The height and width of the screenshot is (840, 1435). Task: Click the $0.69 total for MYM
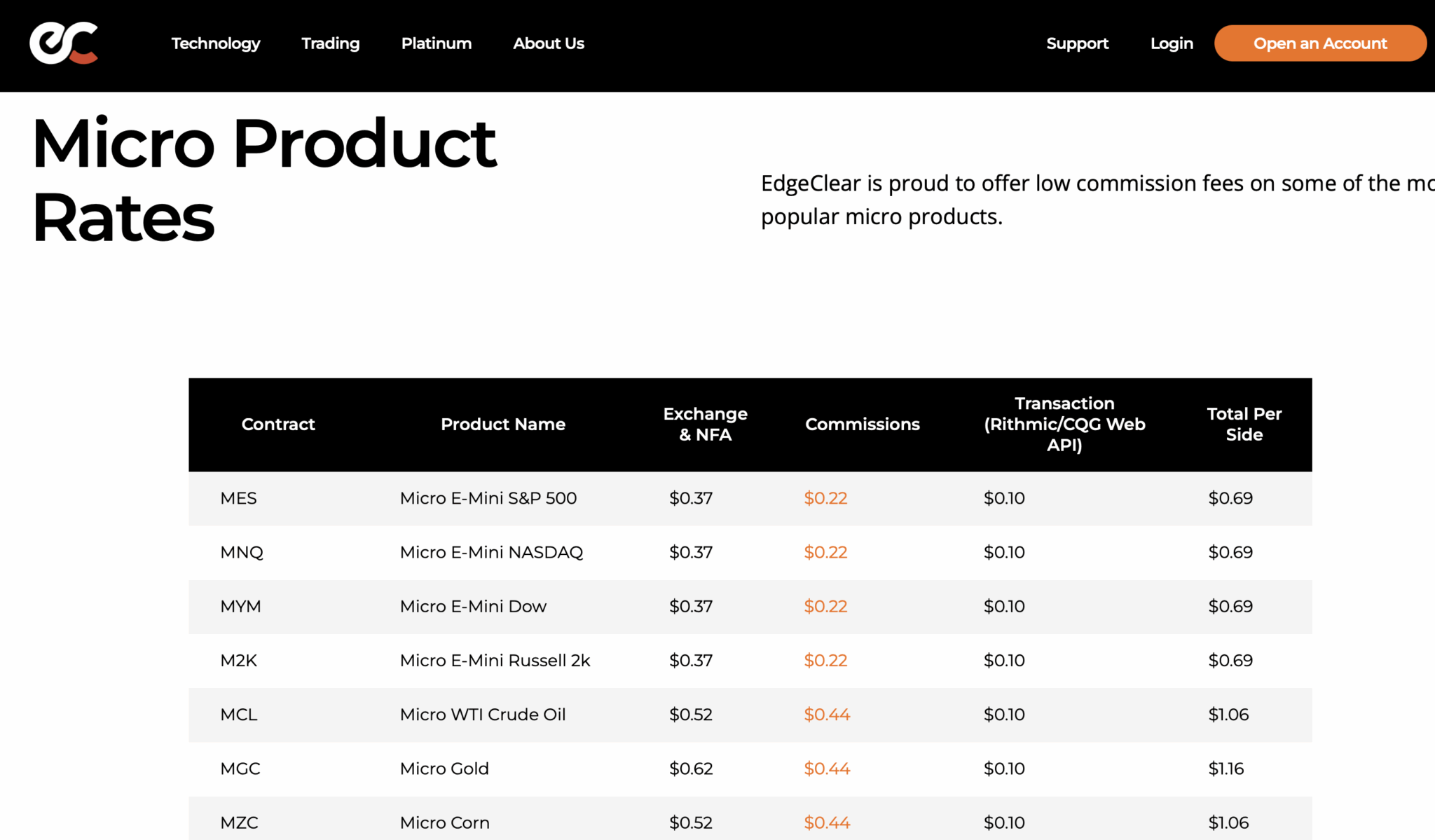tap(1230, 607)
